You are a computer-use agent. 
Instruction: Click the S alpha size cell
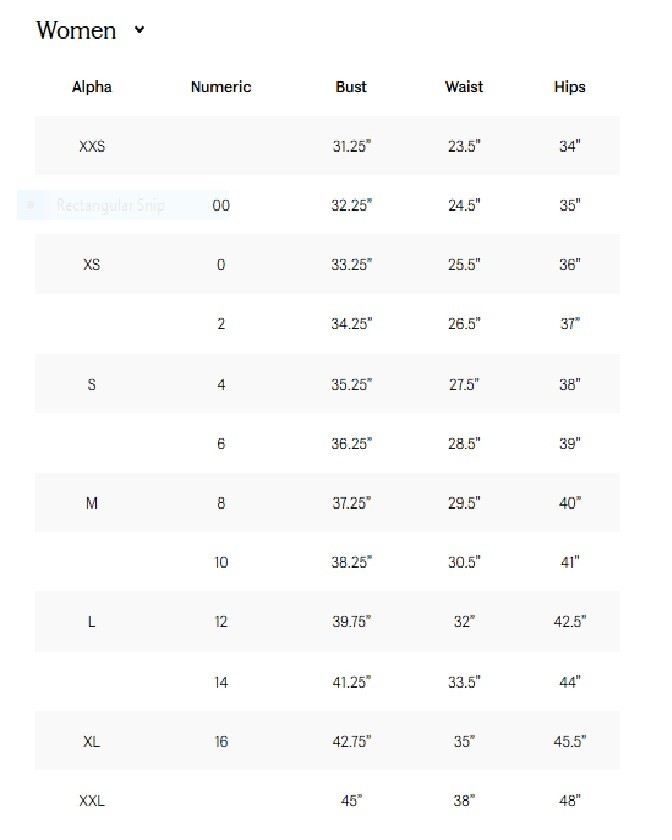92,385
